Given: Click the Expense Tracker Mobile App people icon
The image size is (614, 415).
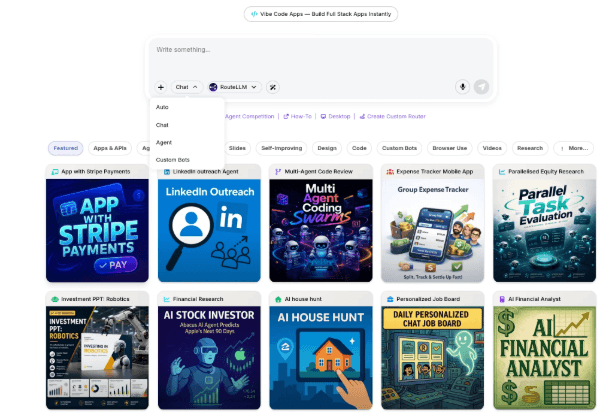Looking at the screenshot, I should coord(390,171).
